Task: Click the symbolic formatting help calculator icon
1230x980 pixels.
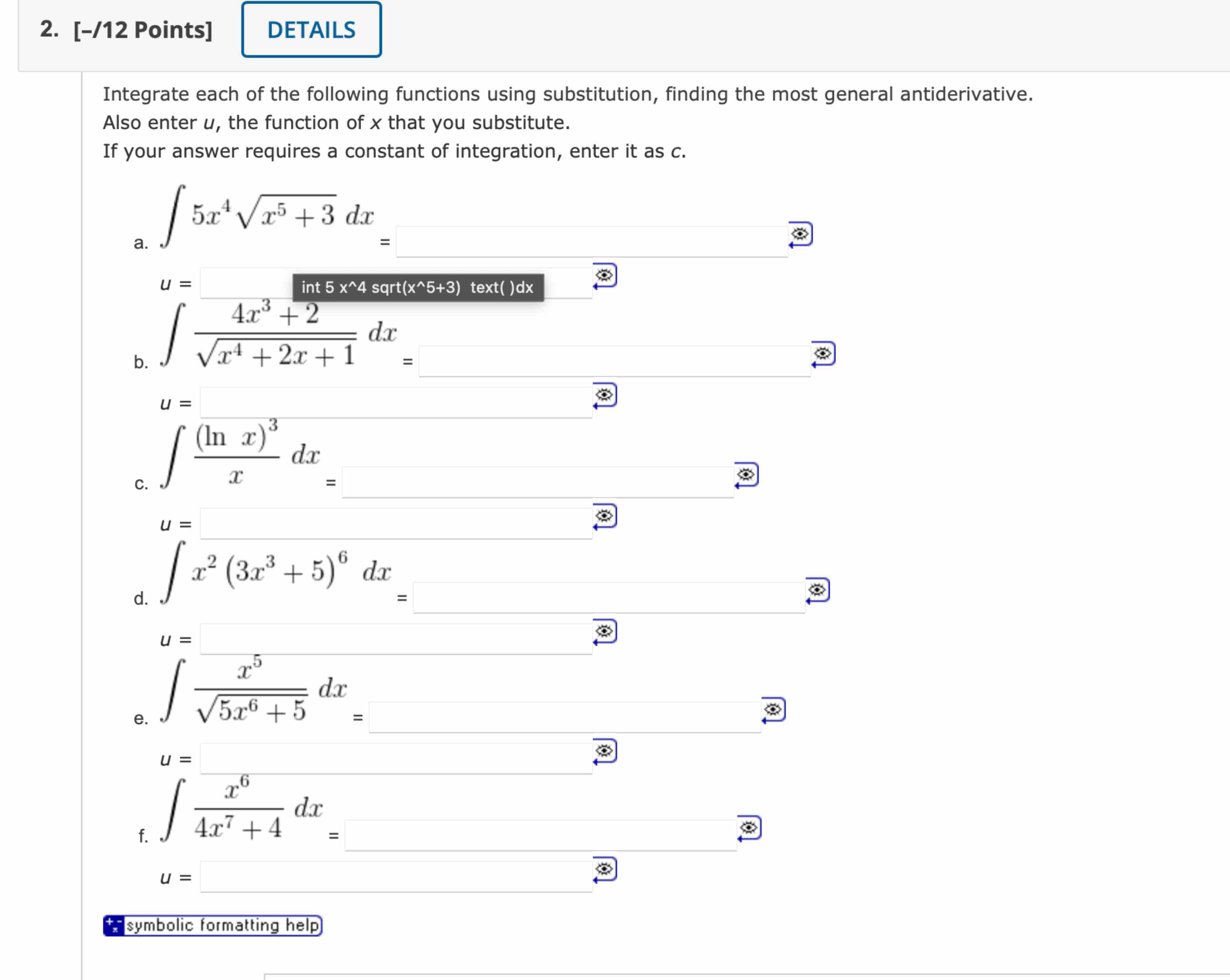Action: 114,925
